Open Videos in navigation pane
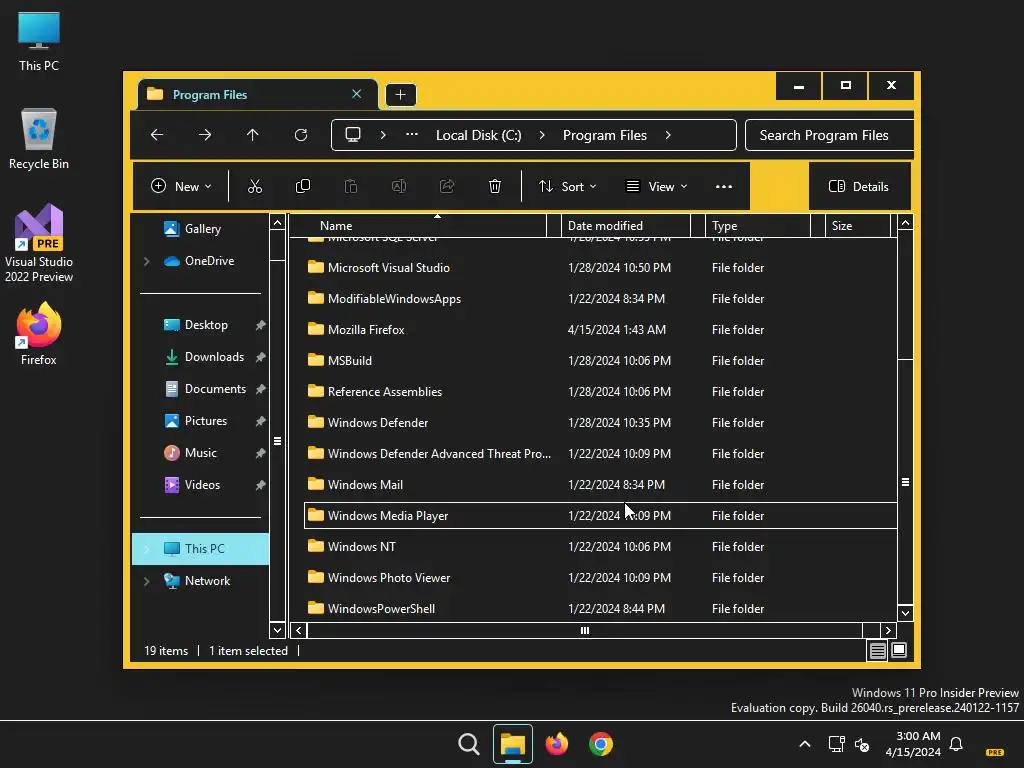Screen dimensions: 1024x768 200,485
